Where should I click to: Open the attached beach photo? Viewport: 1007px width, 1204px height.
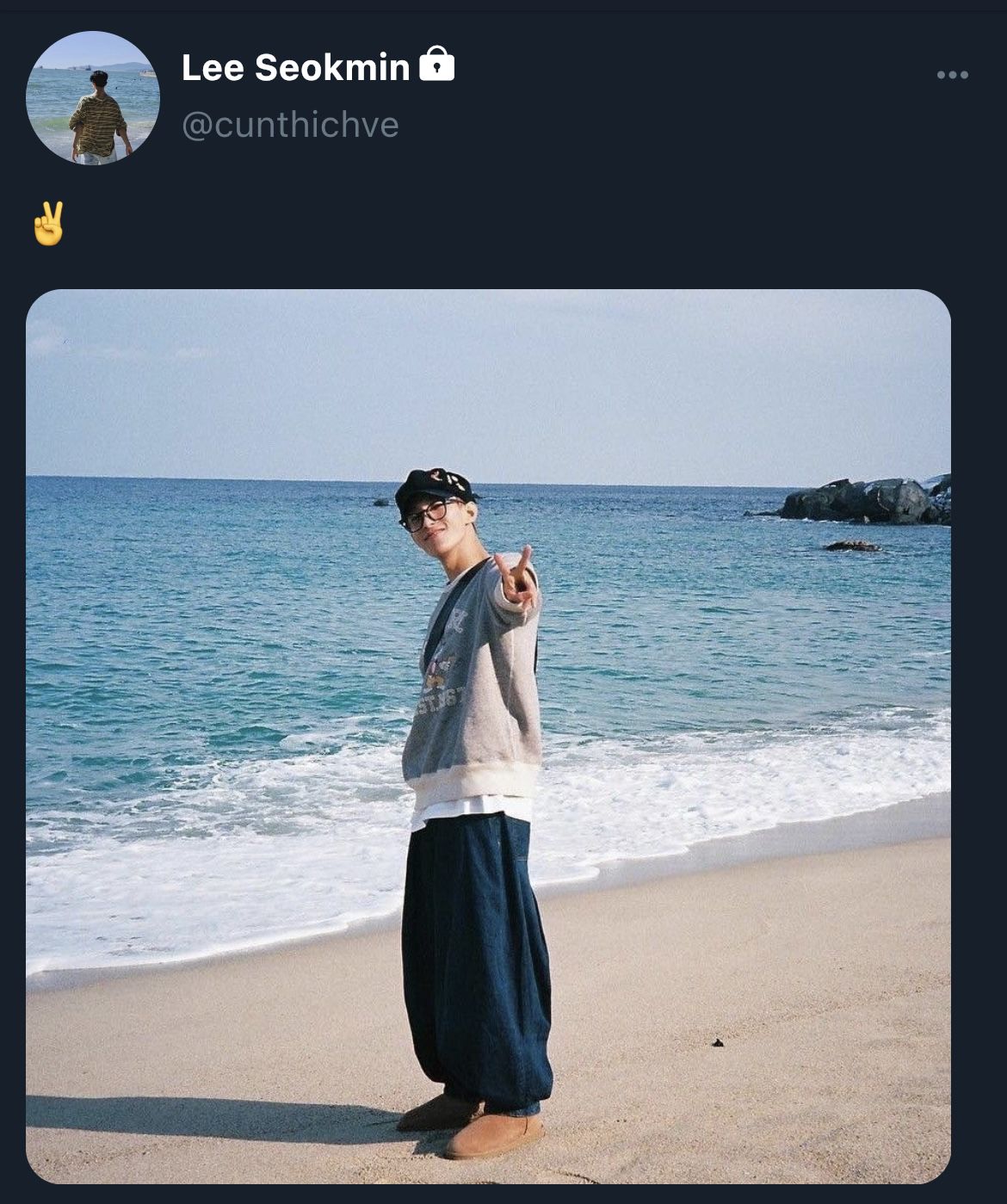(x=488, y=736)
